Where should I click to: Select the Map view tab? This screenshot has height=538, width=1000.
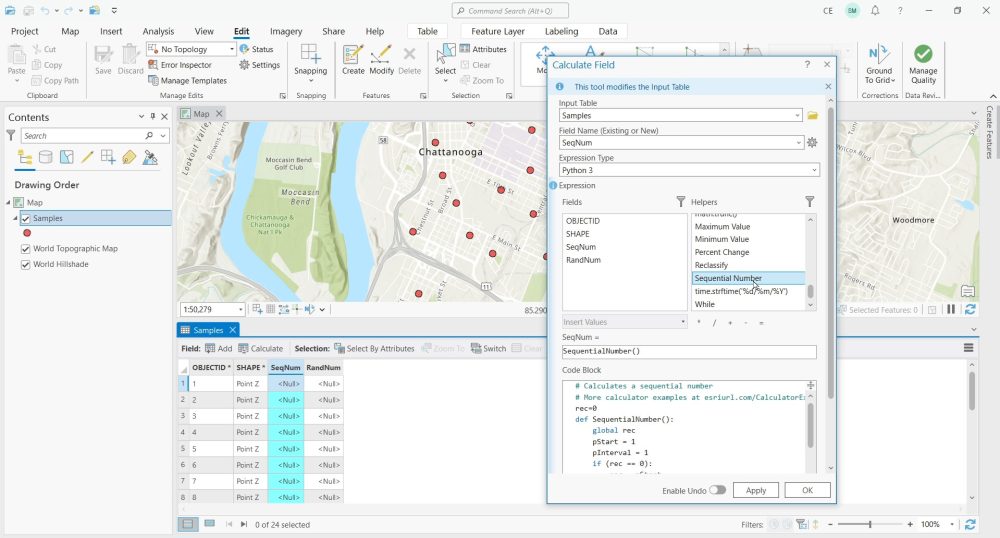(x=202, y=113)
